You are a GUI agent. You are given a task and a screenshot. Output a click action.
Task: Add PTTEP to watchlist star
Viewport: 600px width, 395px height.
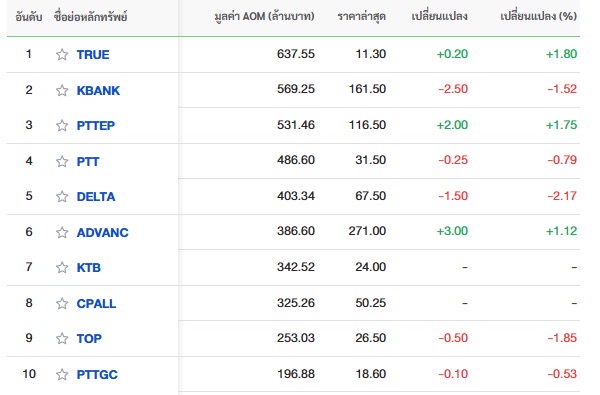pyautogui.click(x=62, y=126)
